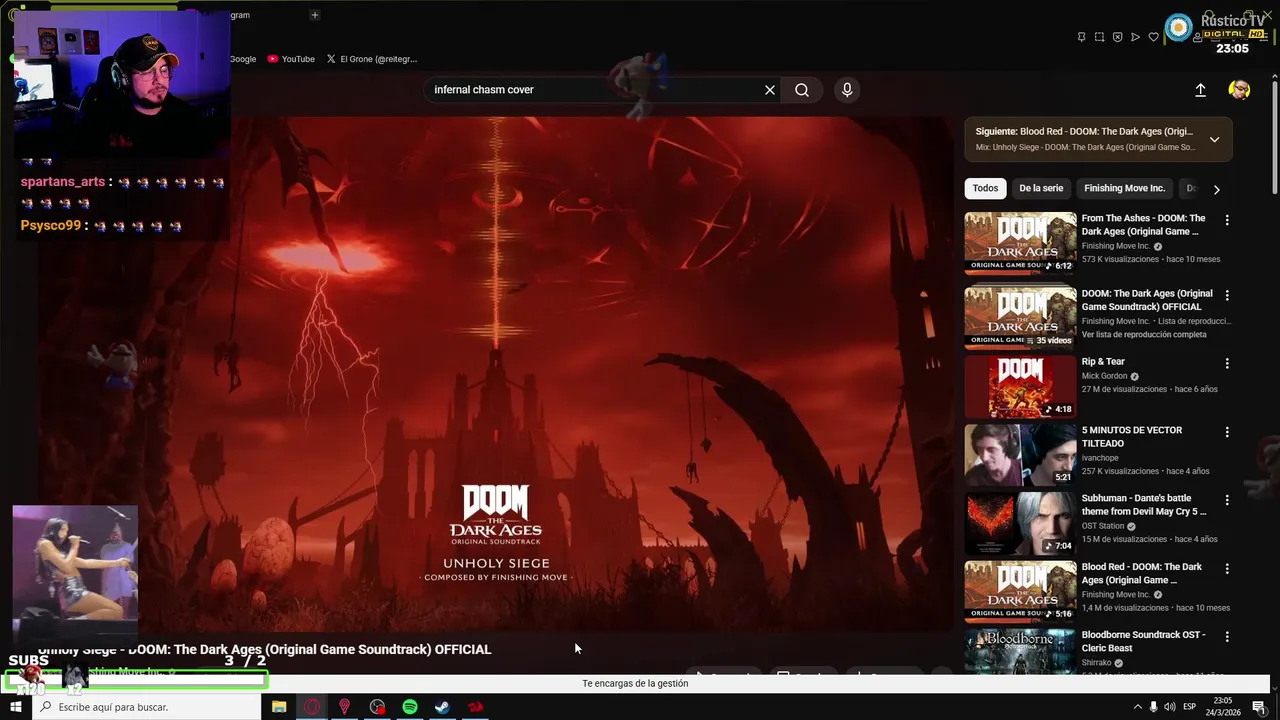Open the Windows Start menu
Image resolution: width=1280 pixels, height=720 pixels.
pyautogui.click(x=15, y=707)
